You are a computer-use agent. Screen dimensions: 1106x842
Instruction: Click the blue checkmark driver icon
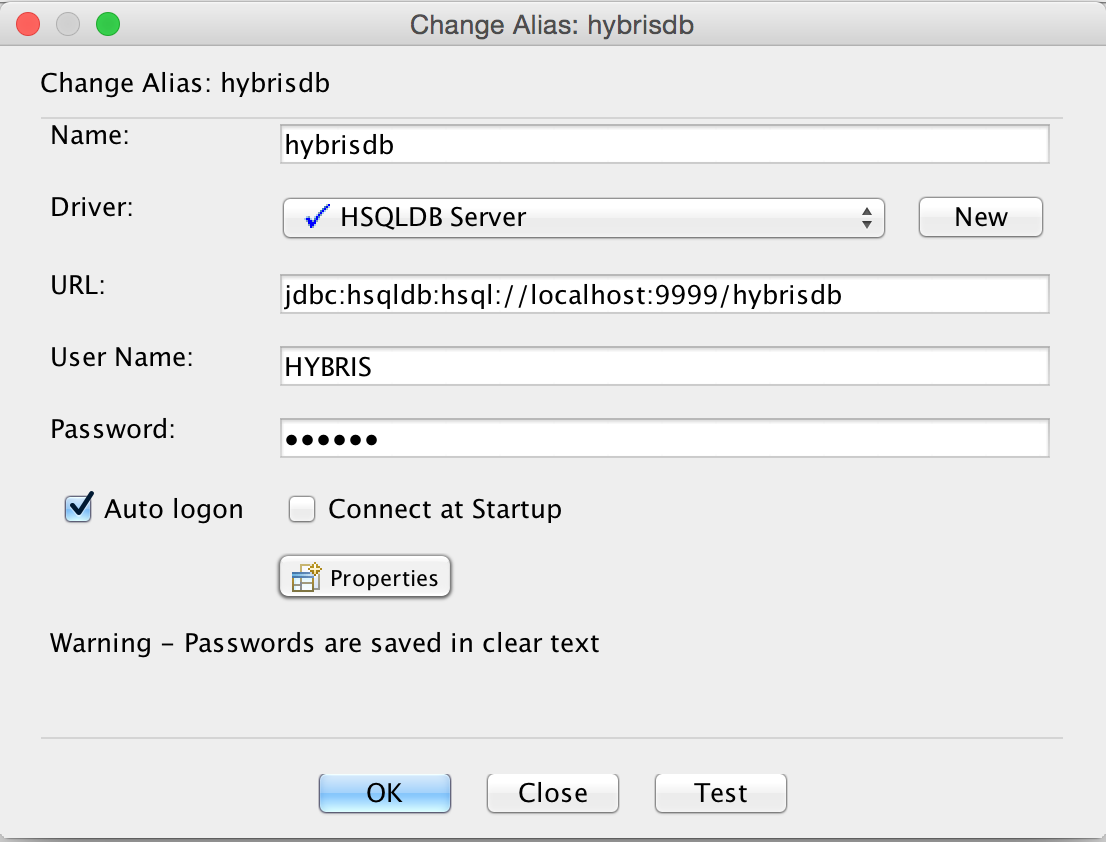coord(316,217)
